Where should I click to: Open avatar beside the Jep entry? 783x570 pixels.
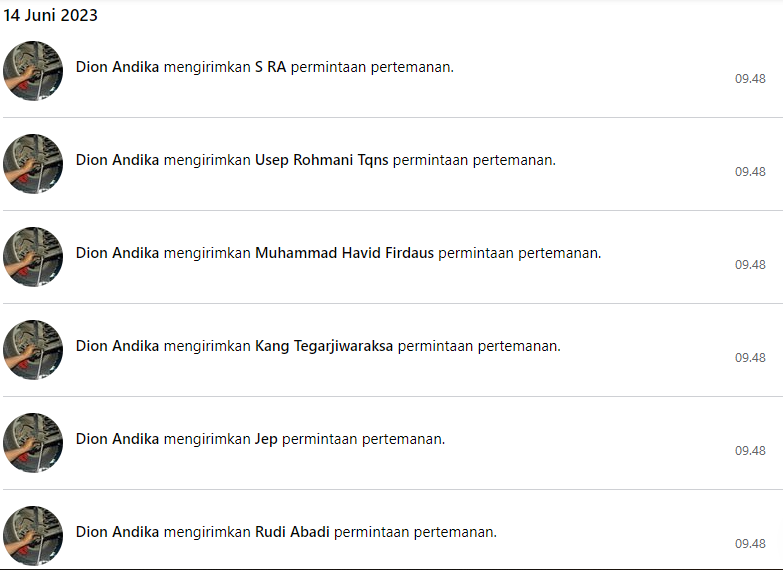coord(33,443)
